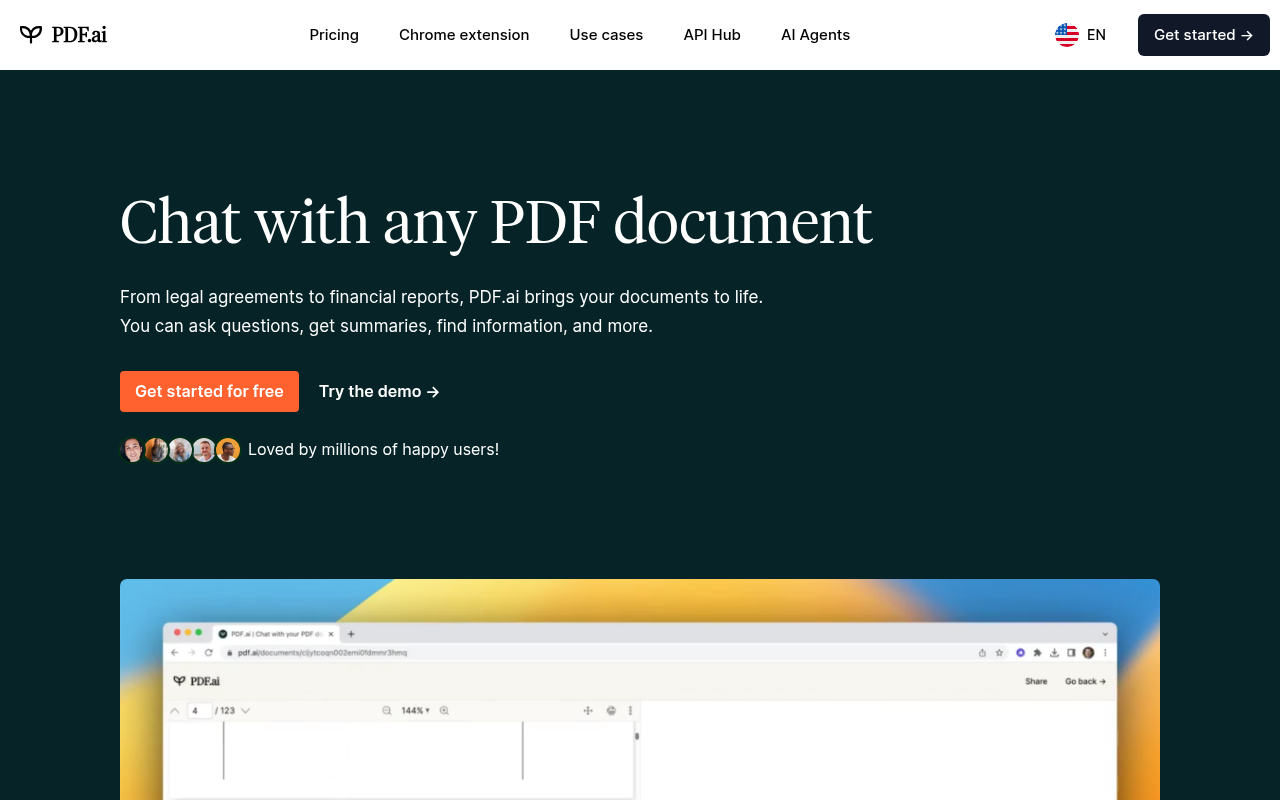Click the share icon in the address bar
The image size is (1280, 800).
click(x=982, y=652)
